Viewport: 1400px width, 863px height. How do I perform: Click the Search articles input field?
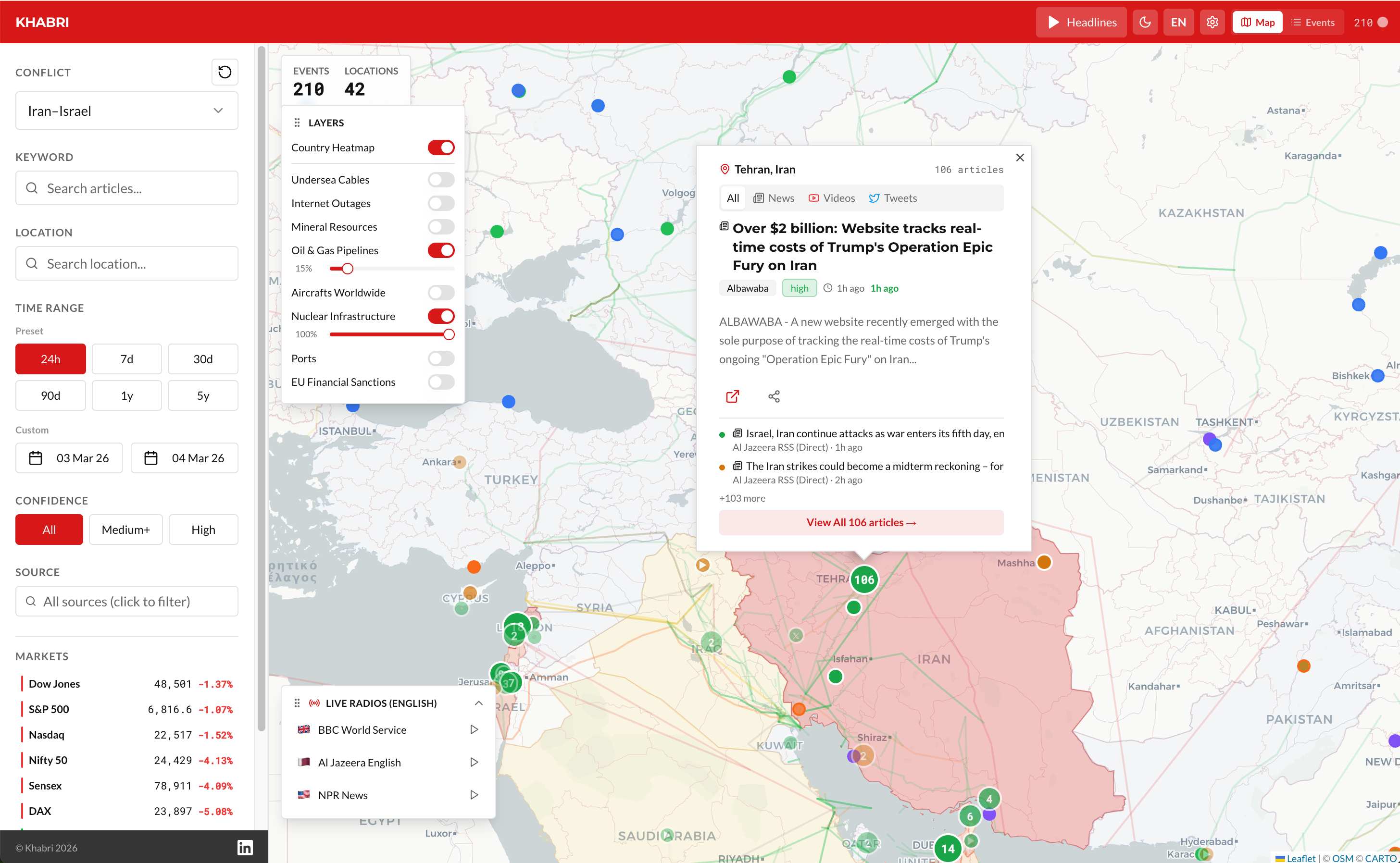coord(126,188)
